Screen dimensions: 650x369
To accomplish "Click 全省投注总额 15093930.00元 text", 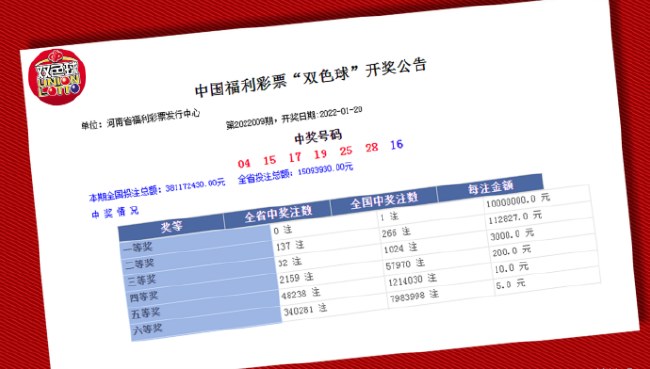I will [295, 173].
